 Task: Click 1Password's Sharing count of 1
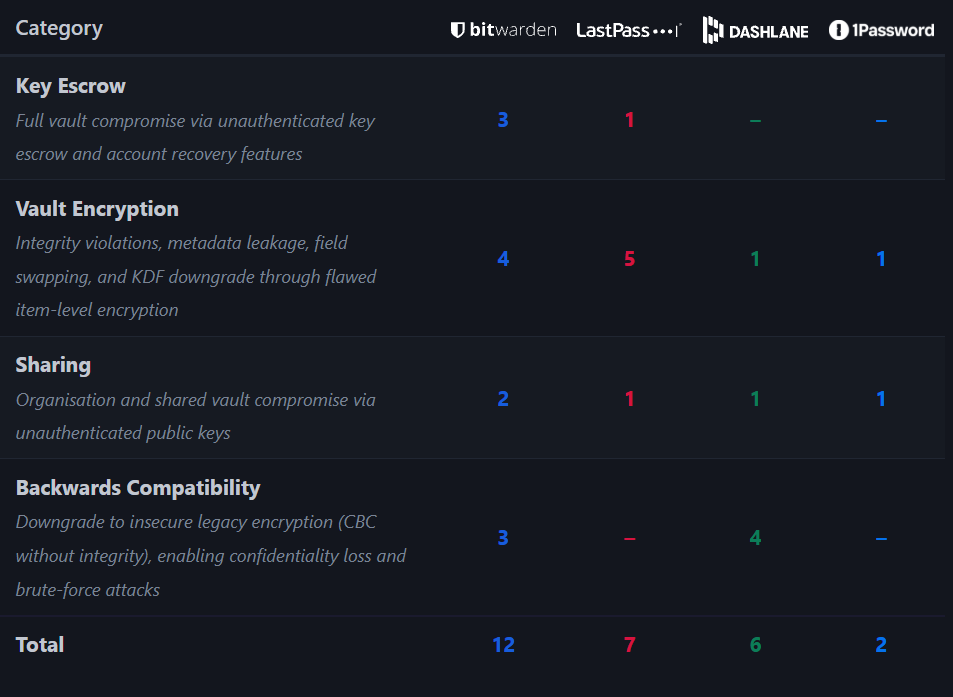(881, 399)
